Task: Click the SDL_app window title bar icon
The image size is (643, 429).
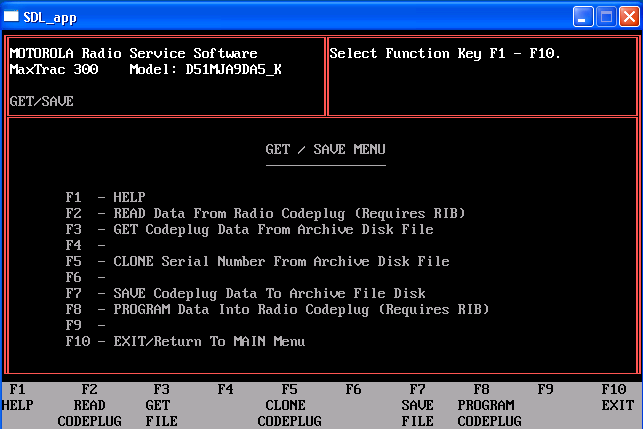Action: point(11,16)
